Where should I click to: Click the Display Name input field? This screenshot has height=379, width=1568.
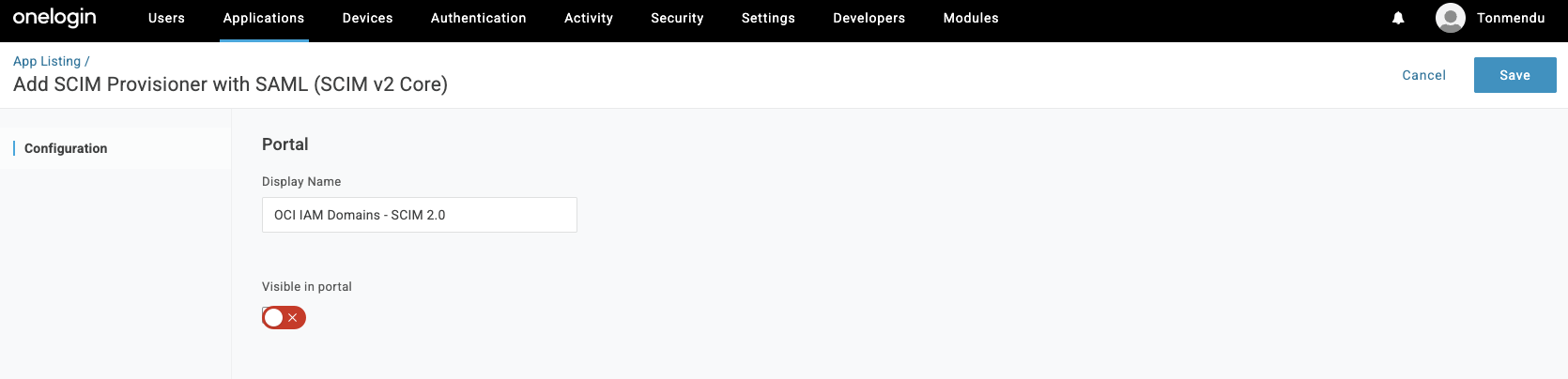(x=419, y=215)
